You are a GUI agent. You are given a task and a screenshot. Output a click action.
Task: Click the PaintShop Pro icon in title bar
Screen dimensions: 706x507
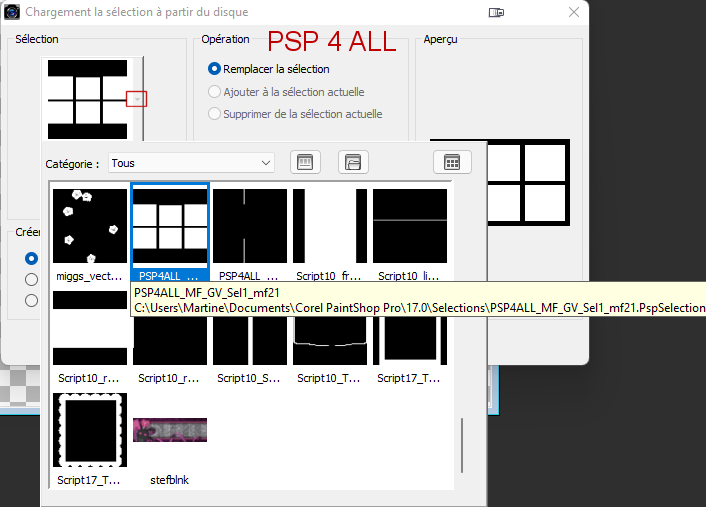coord(12,12)
